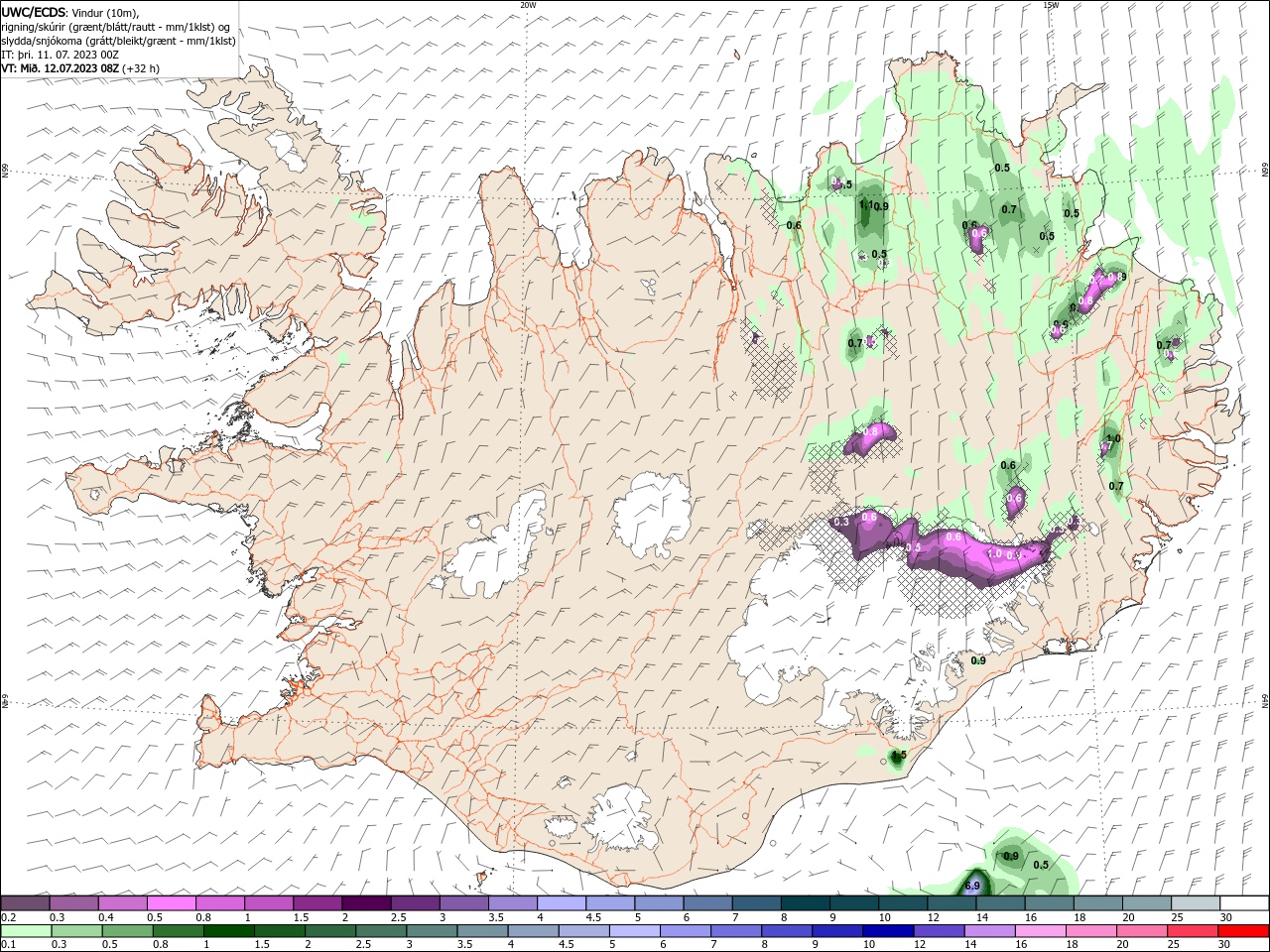
Task: Pick the palest green rain-scale swatch labeled 0.1
Action: pyautogui.click(x=26, y=930)
